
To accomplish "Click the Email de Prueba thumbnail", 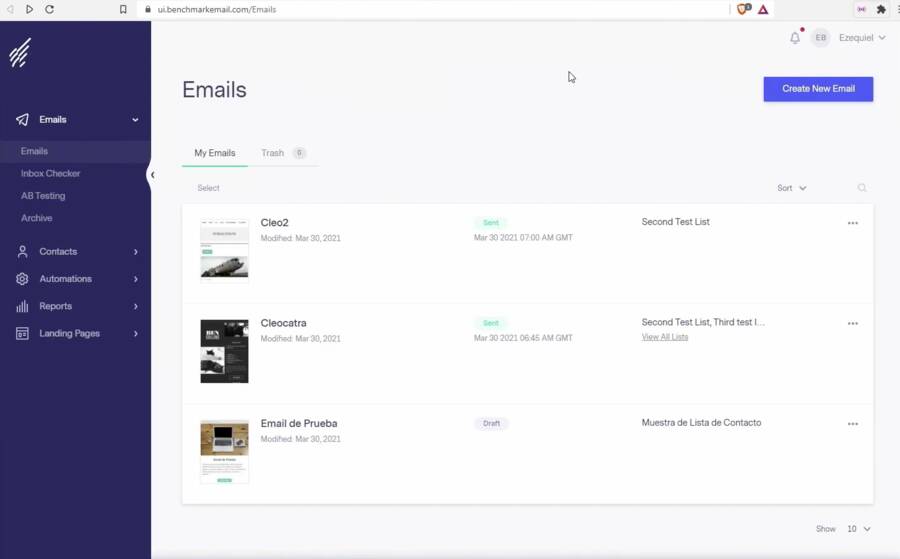I will tap(224, 452).
